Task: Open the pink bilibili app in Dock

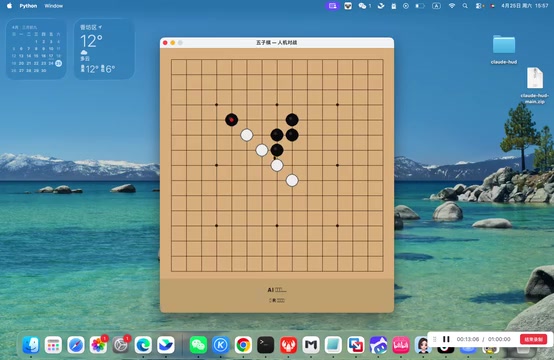Action: pyautogui.click(x=401, y=345)
